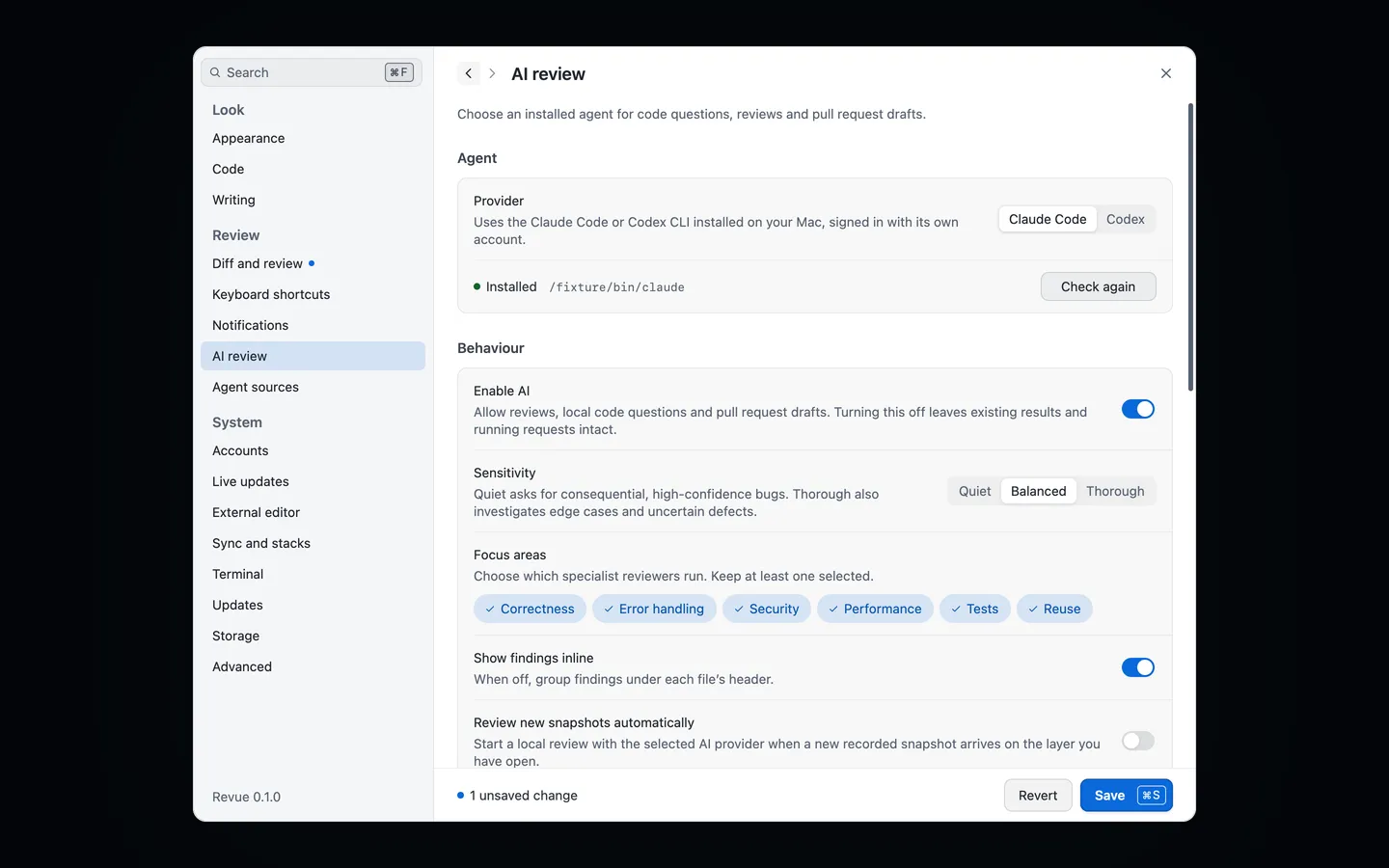Deselect the Error handling focus area

pyautogui.click(x=654, y=609)
